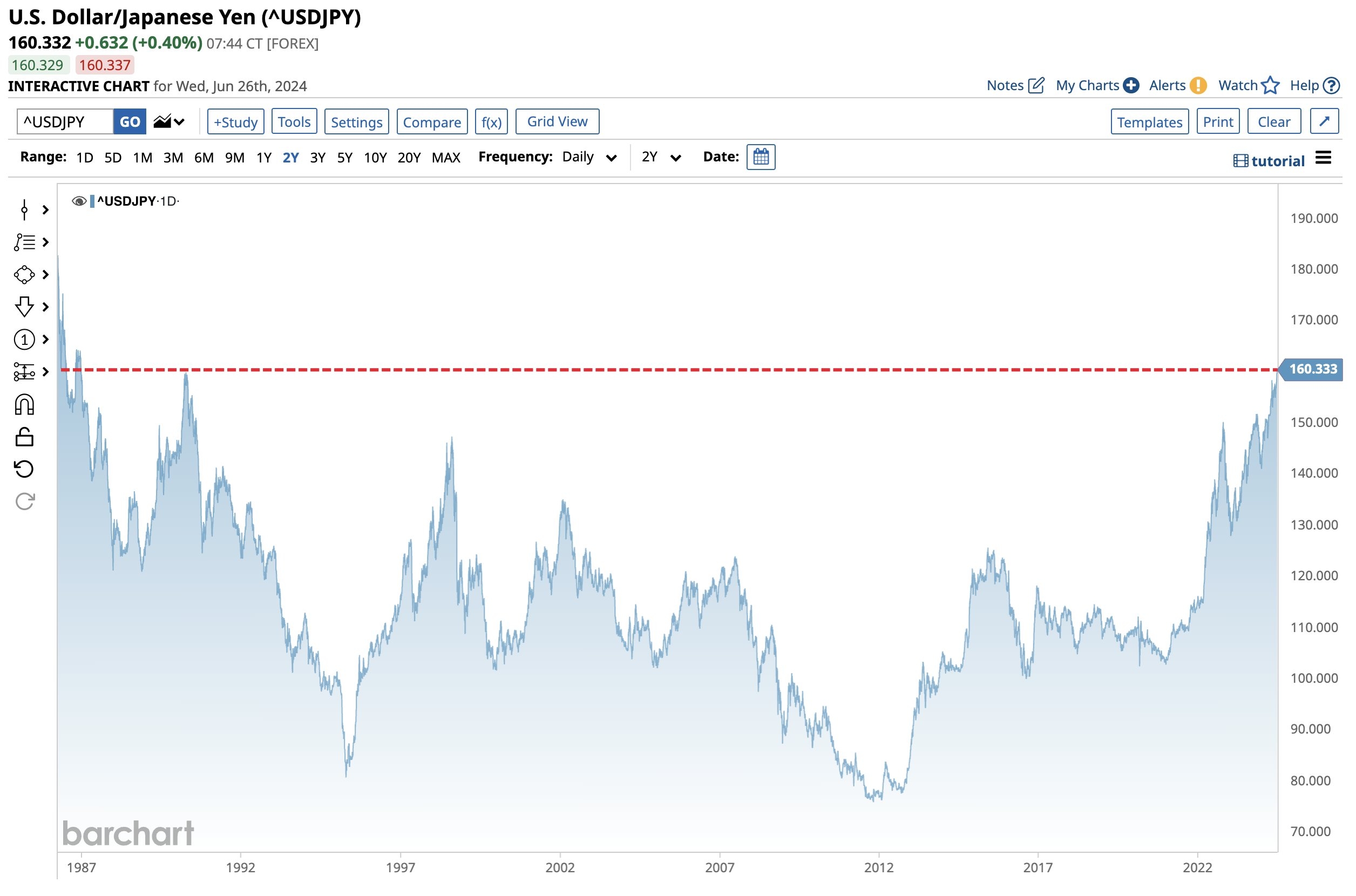Click the unlock drawings padlock icon
Viewport: 1356px width, 896px height.
click(24, 437)
